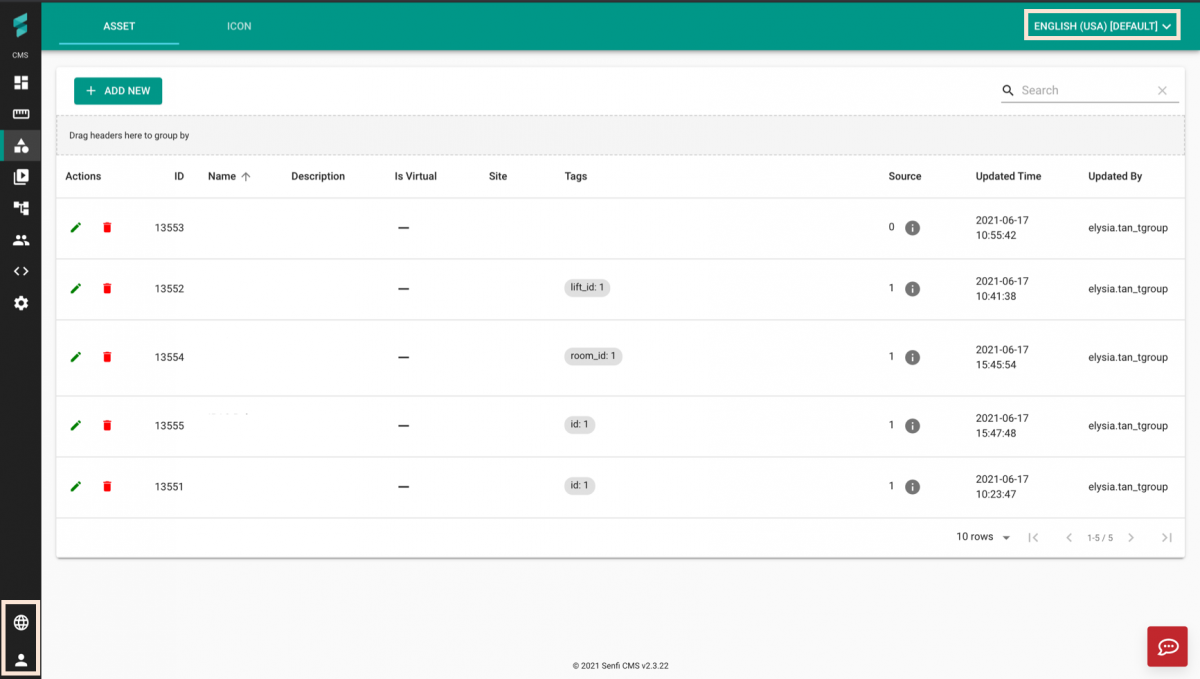Open the chat feedback bubble at bottom right

(x=1166, y=646)
